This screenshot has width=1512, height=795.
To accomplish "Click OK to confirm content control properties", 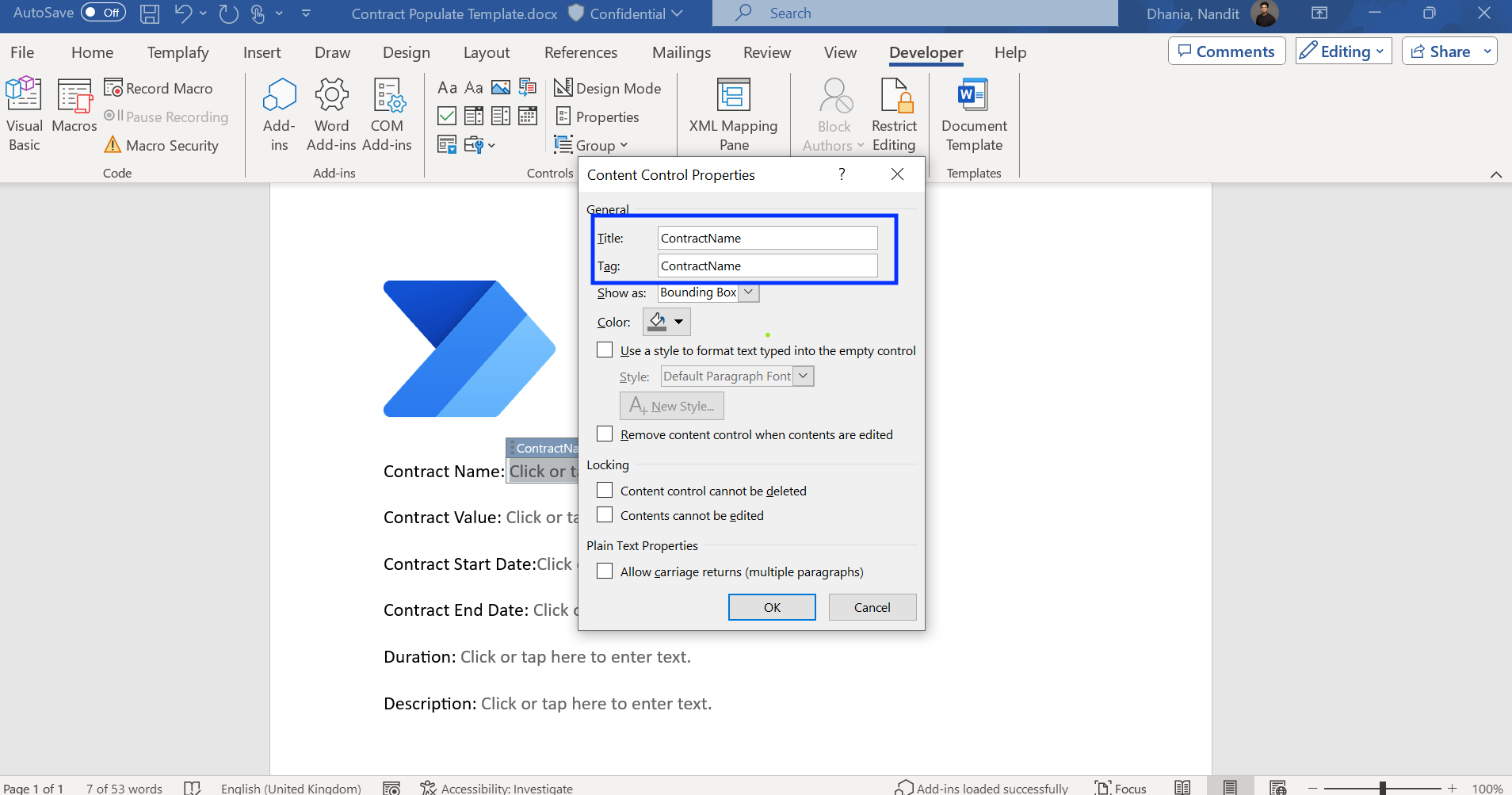I will click(771, 606).
